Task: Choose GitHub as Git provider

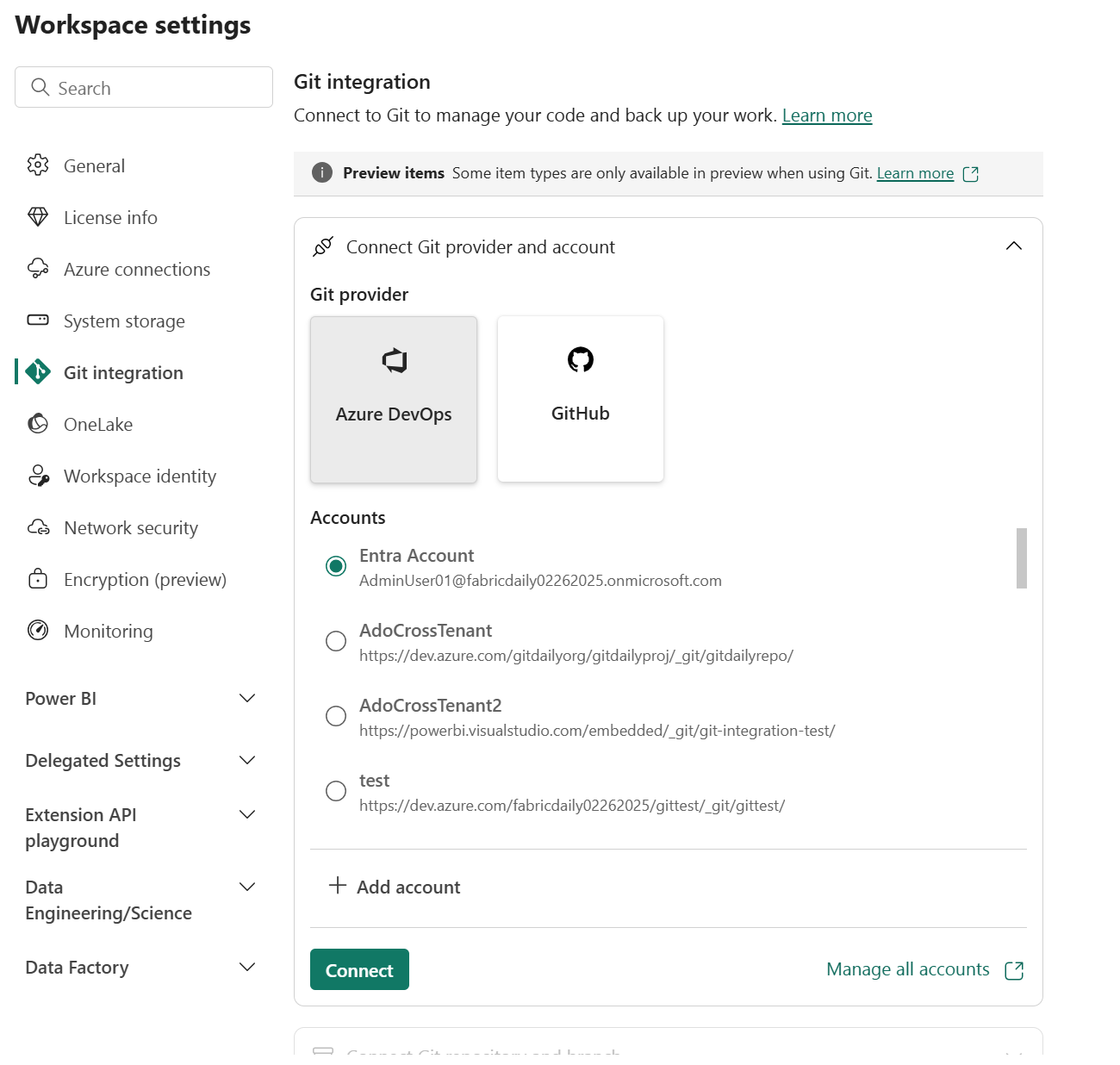Action: (x=581, y=399)
